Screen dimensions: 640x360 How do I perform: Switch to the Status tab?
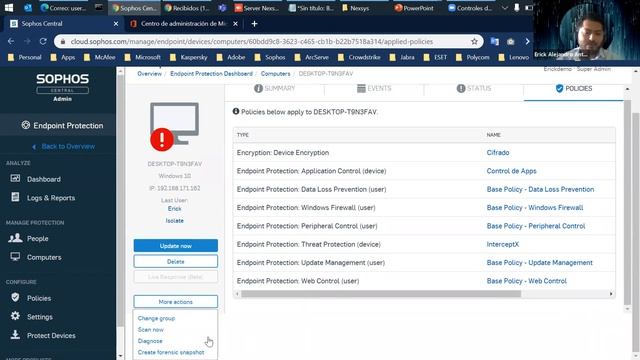coord(474,88)
